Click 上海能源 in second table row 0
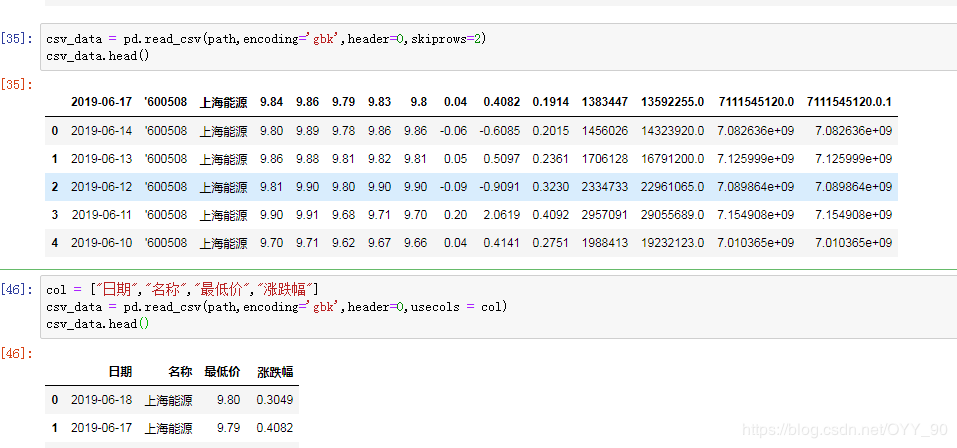This screenshot has height=448, width=957. pyautogui.click(x=168, y=400)
